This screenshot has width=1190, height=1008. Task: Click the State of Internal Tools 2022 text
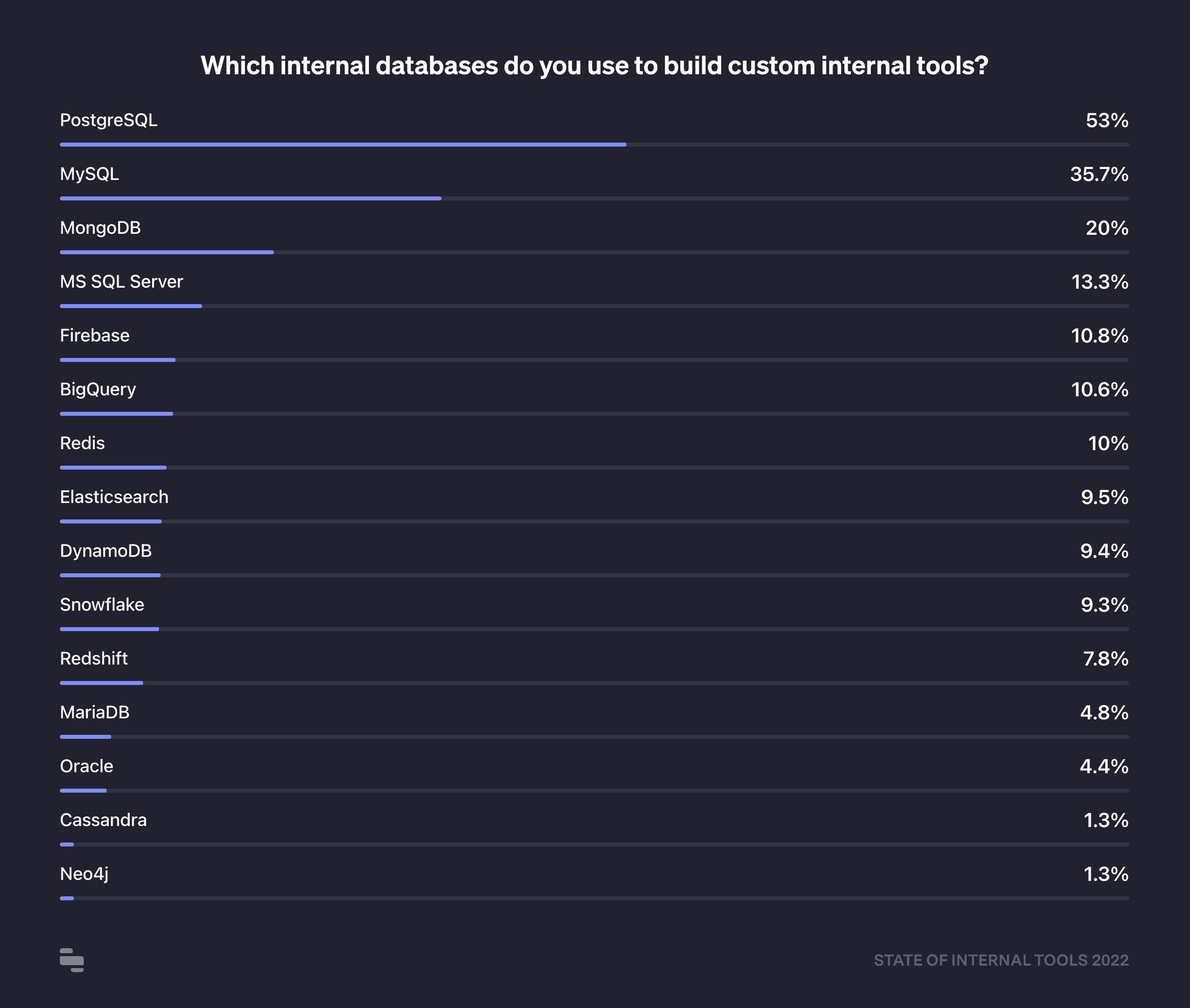click(1001, 960)
